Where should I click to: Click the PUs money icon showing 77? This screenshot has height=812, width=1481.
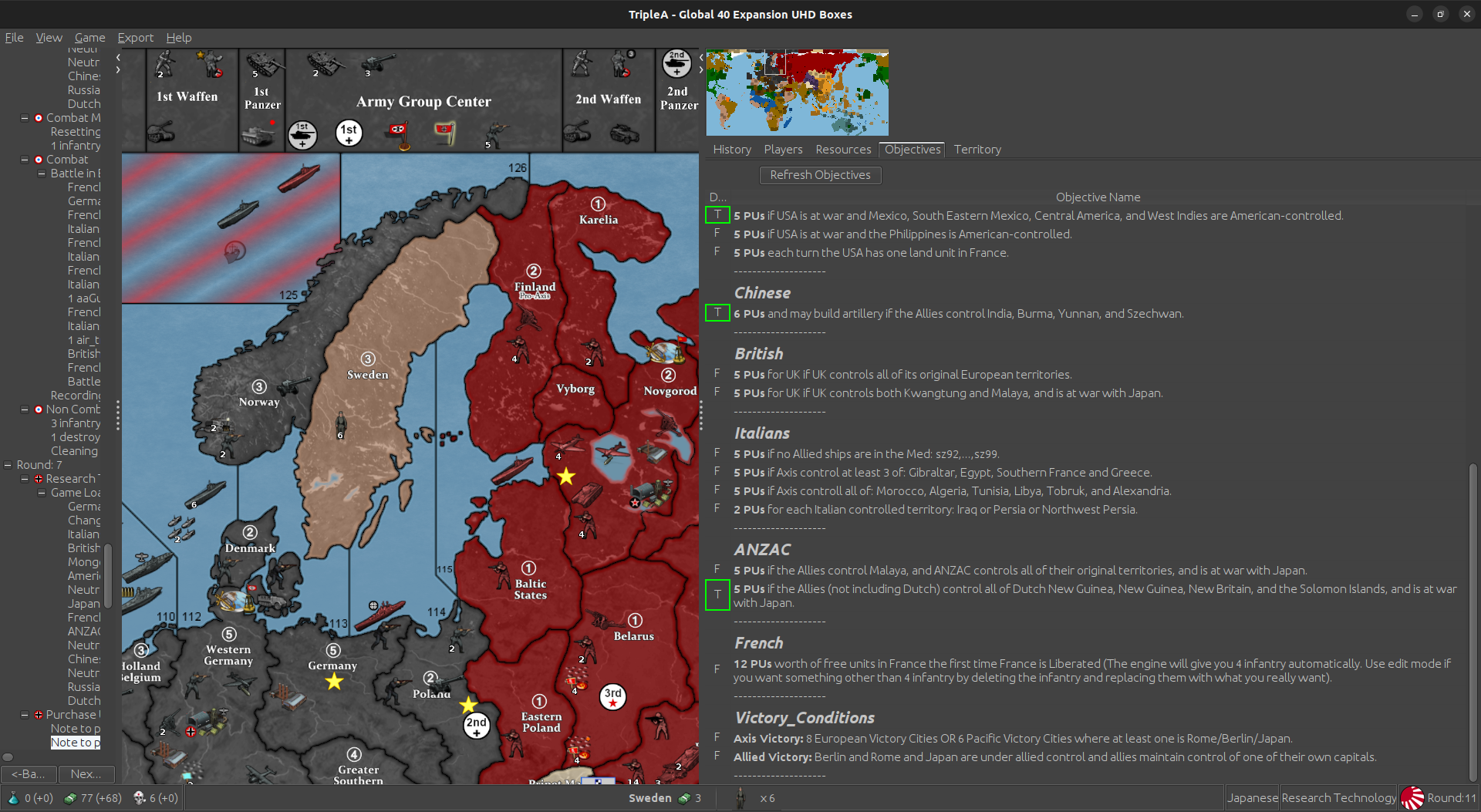70,798
